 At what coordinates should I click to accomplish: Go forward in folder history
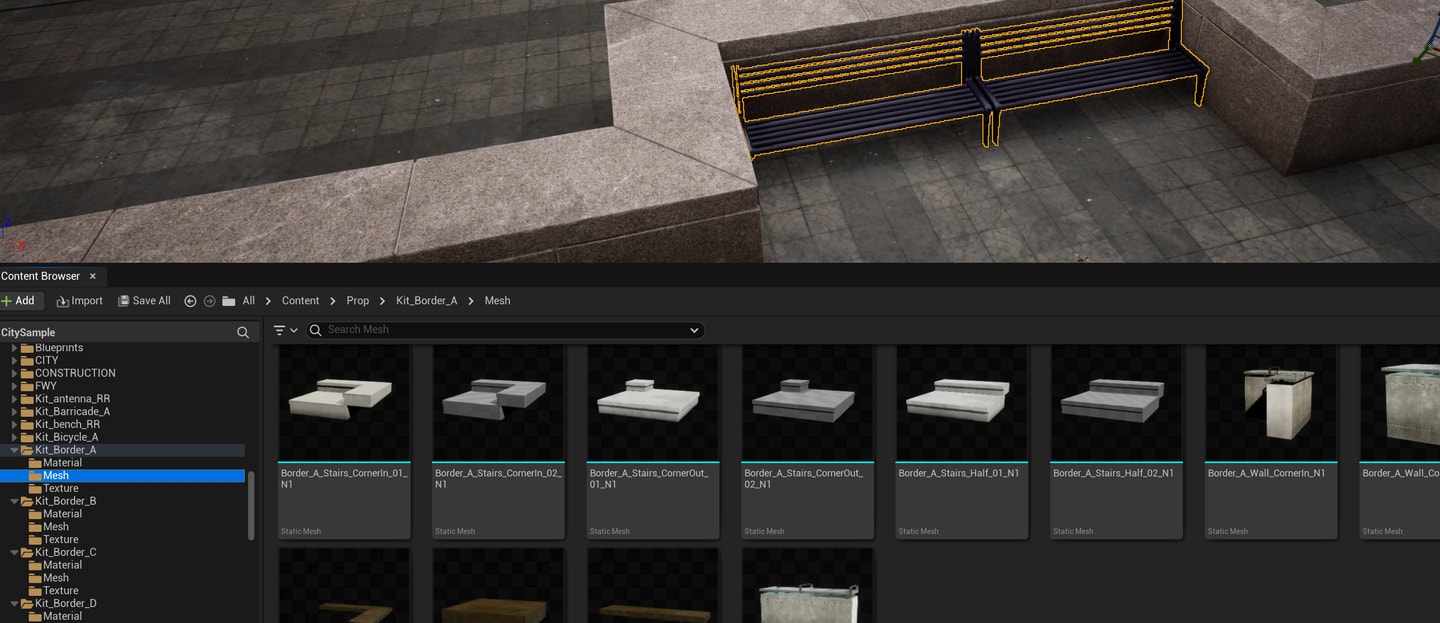point(209,301)
